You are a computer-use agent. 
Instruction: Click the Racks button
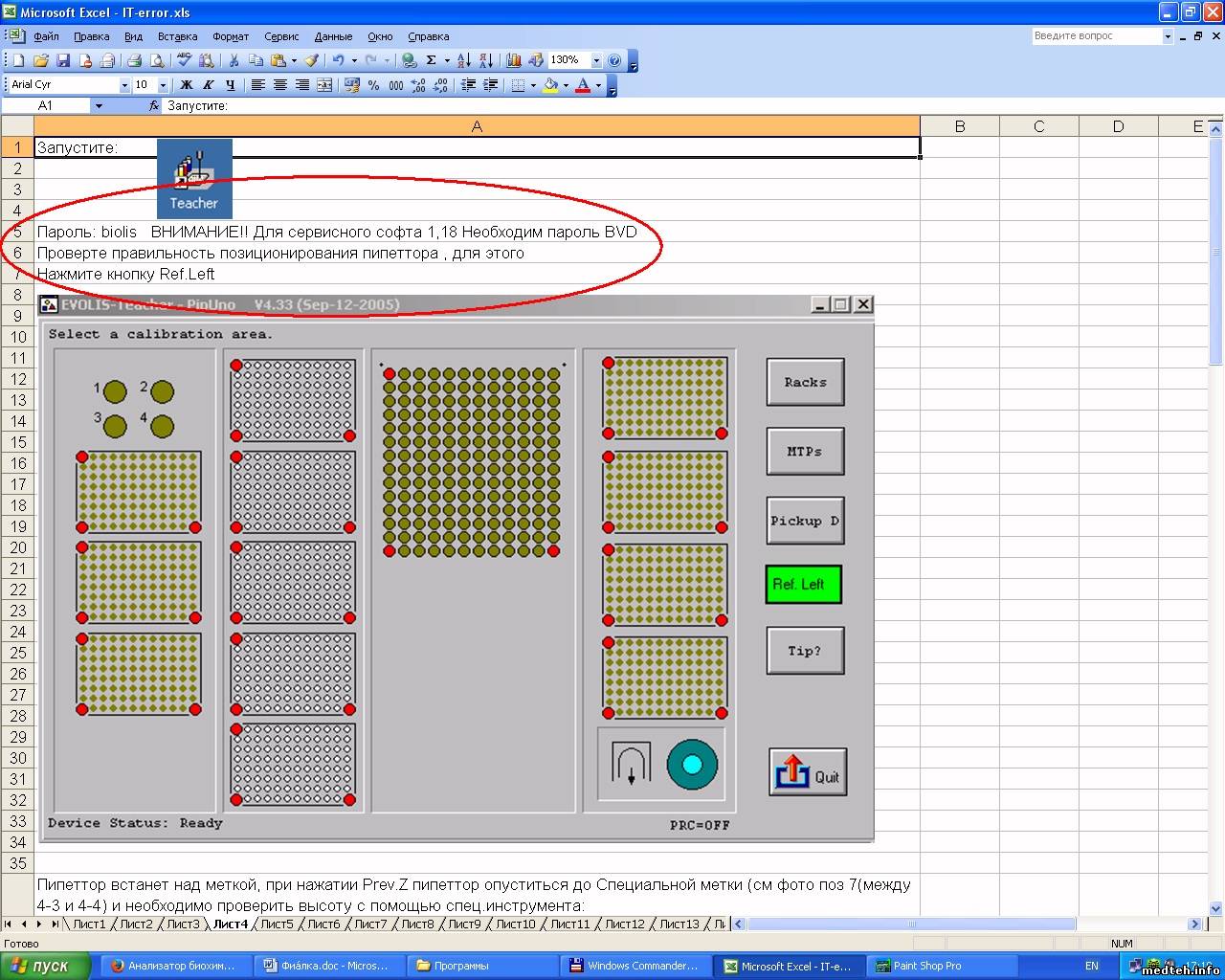click(x=805, y=382)
